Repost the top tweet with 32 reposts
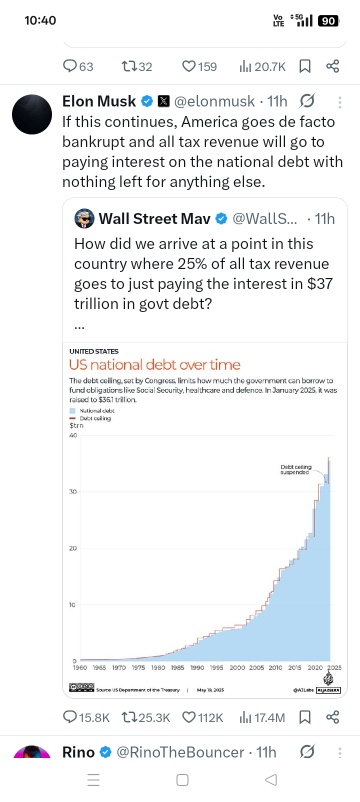Viewport: 360px width, 802px height. pos(137,66)
